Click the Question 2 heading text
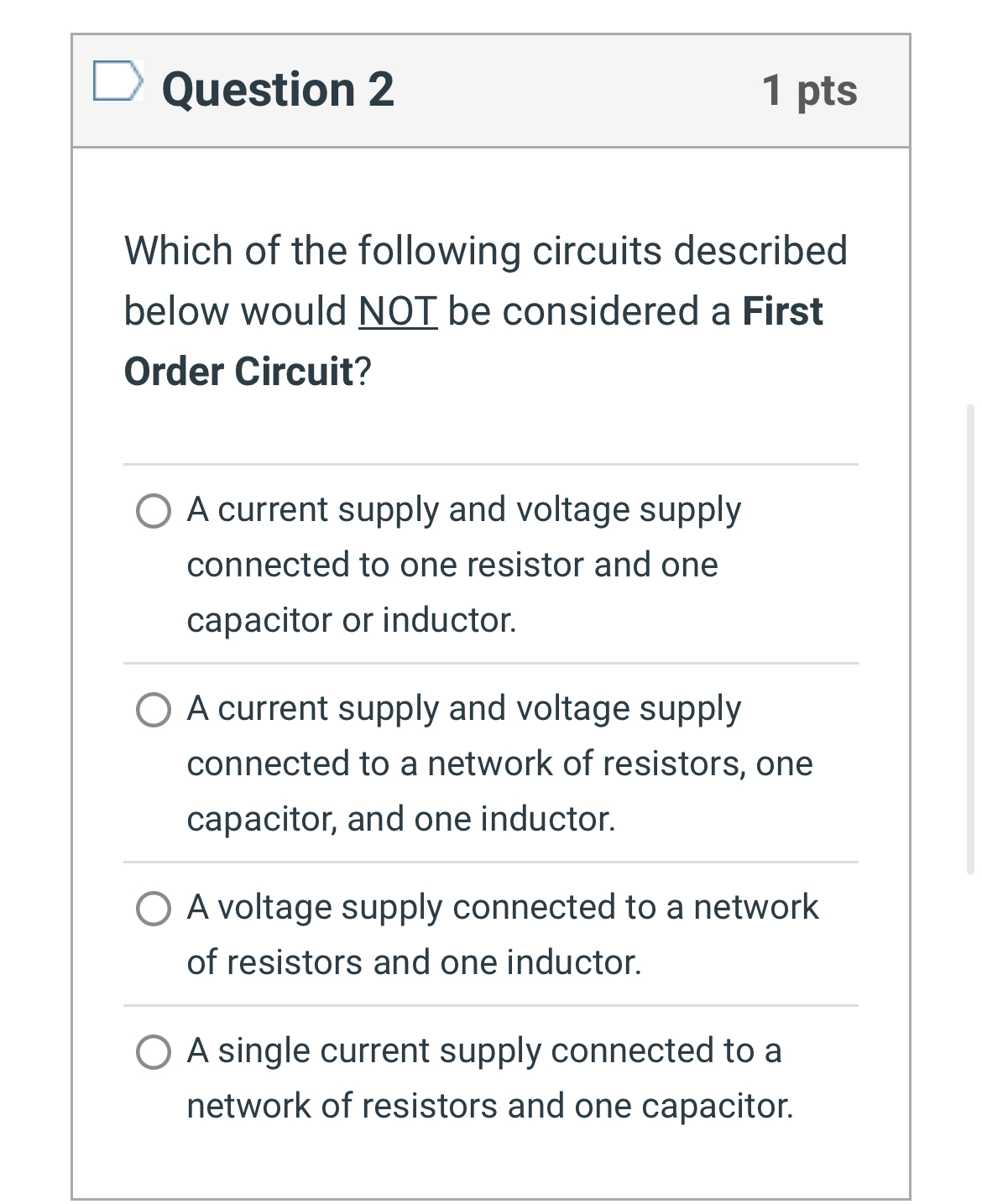982x1204 pixels. click(x=278, y=89)
